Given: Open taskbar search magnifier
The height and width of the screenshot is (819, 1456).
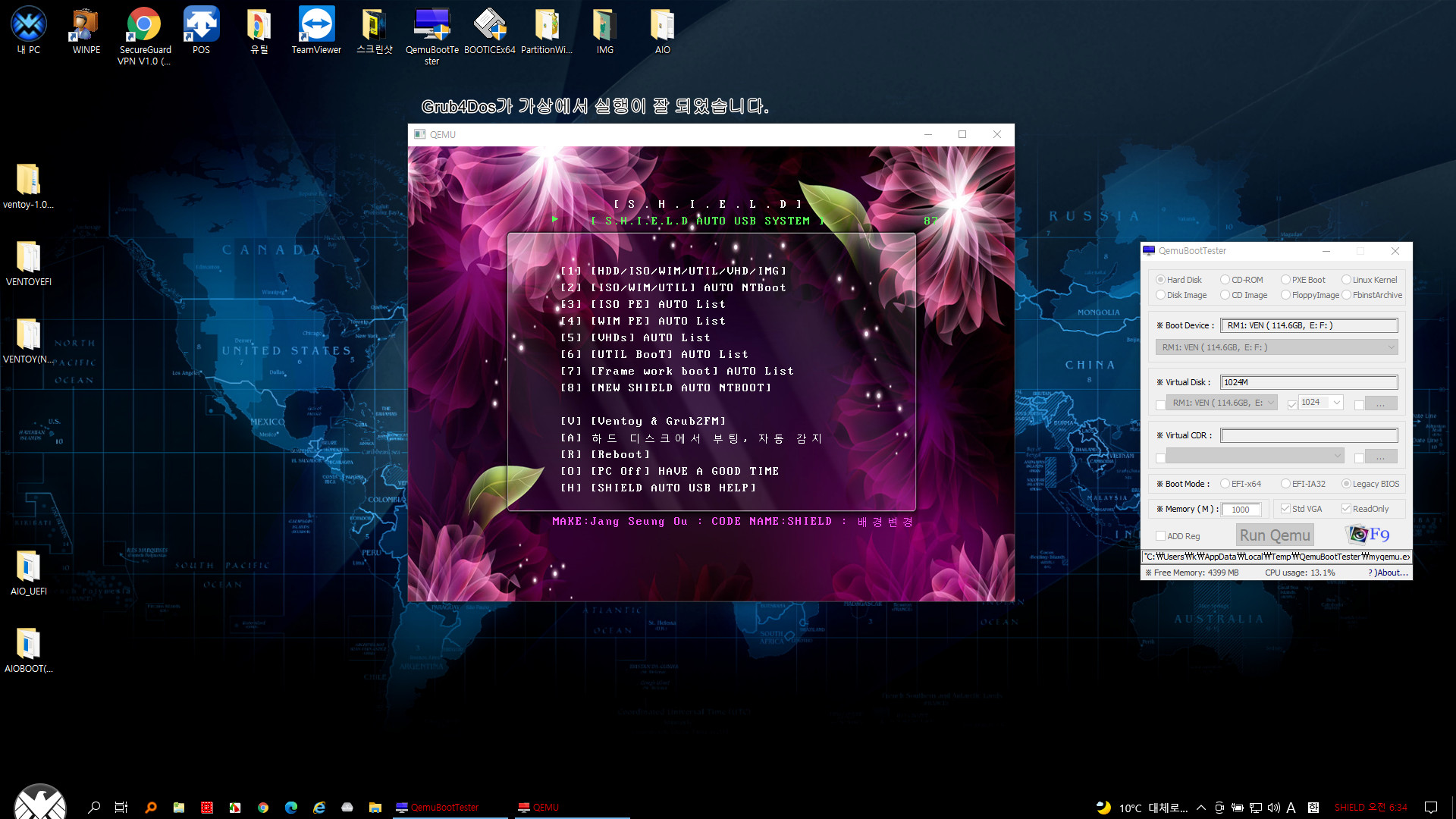Looking at the screenshot, I should (94, 808).
